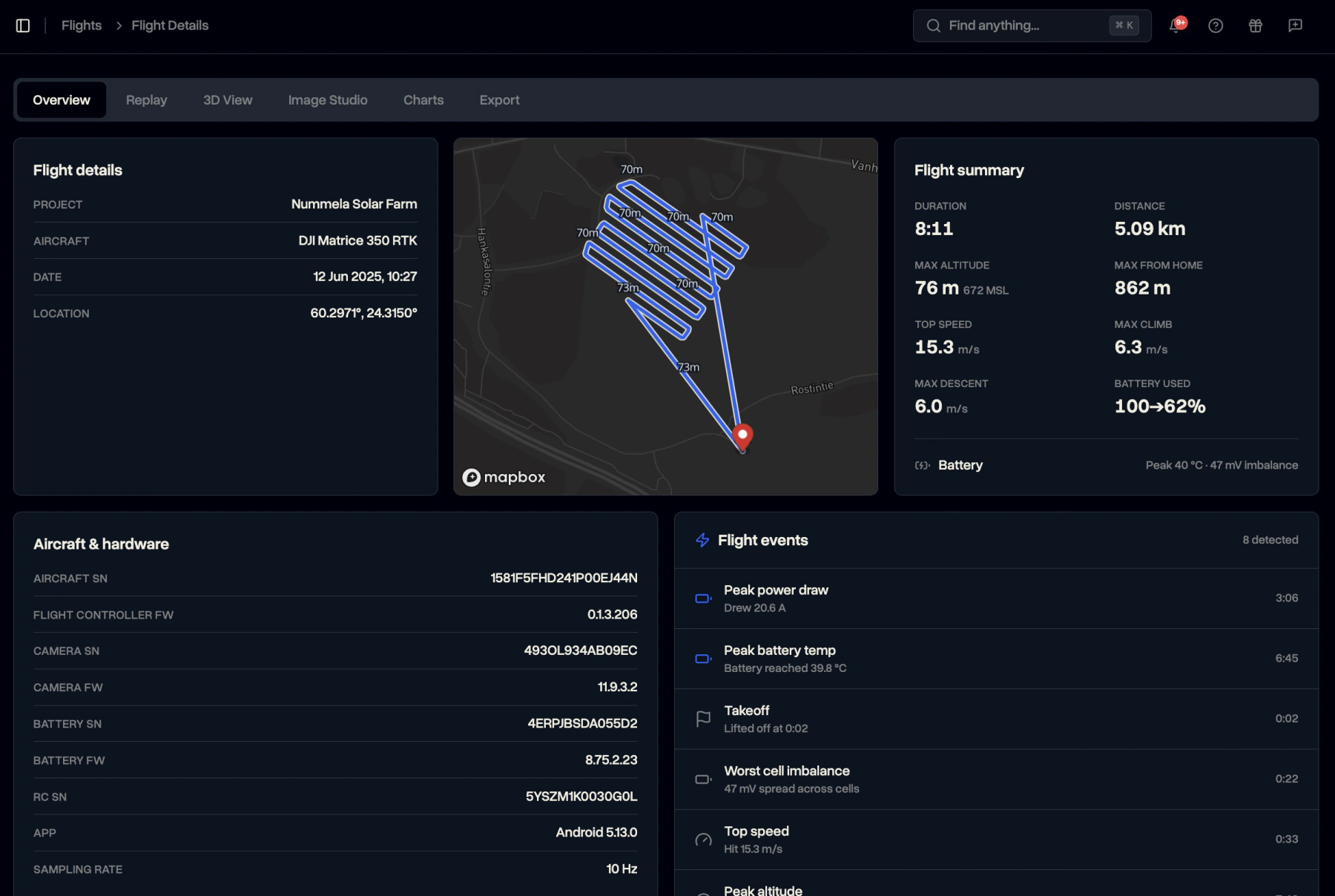Click the Top speed gauge icon

tap(703, 840)
